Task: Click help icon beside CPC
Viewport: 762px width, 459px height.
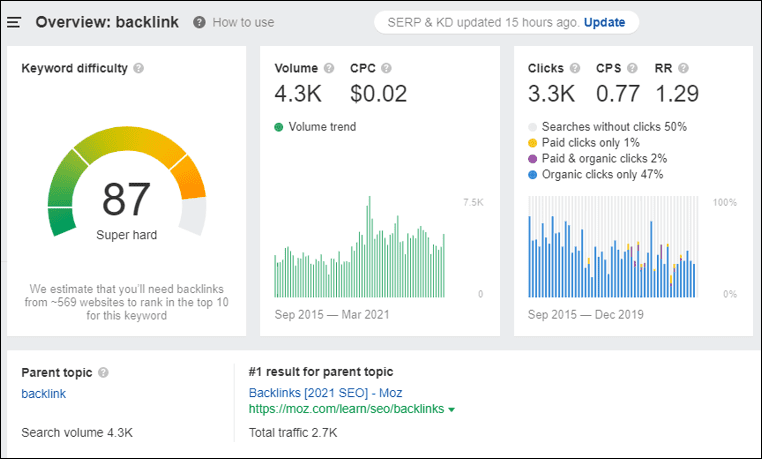Action: coord(386,68)
